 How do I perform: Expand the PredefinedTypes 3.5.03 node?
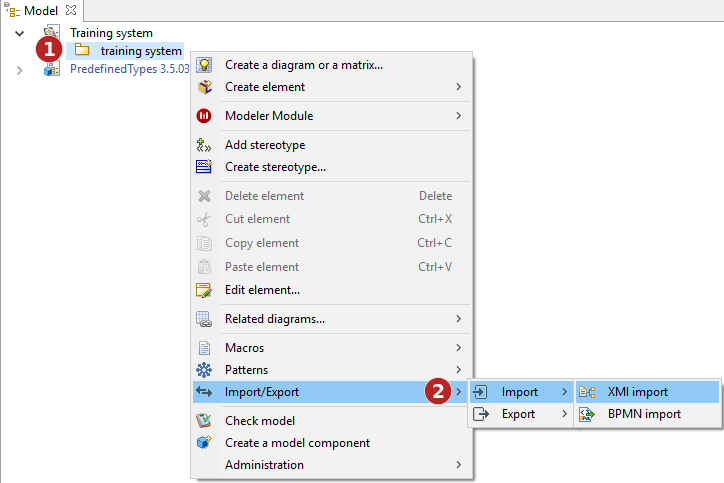(x=19, y=69)
